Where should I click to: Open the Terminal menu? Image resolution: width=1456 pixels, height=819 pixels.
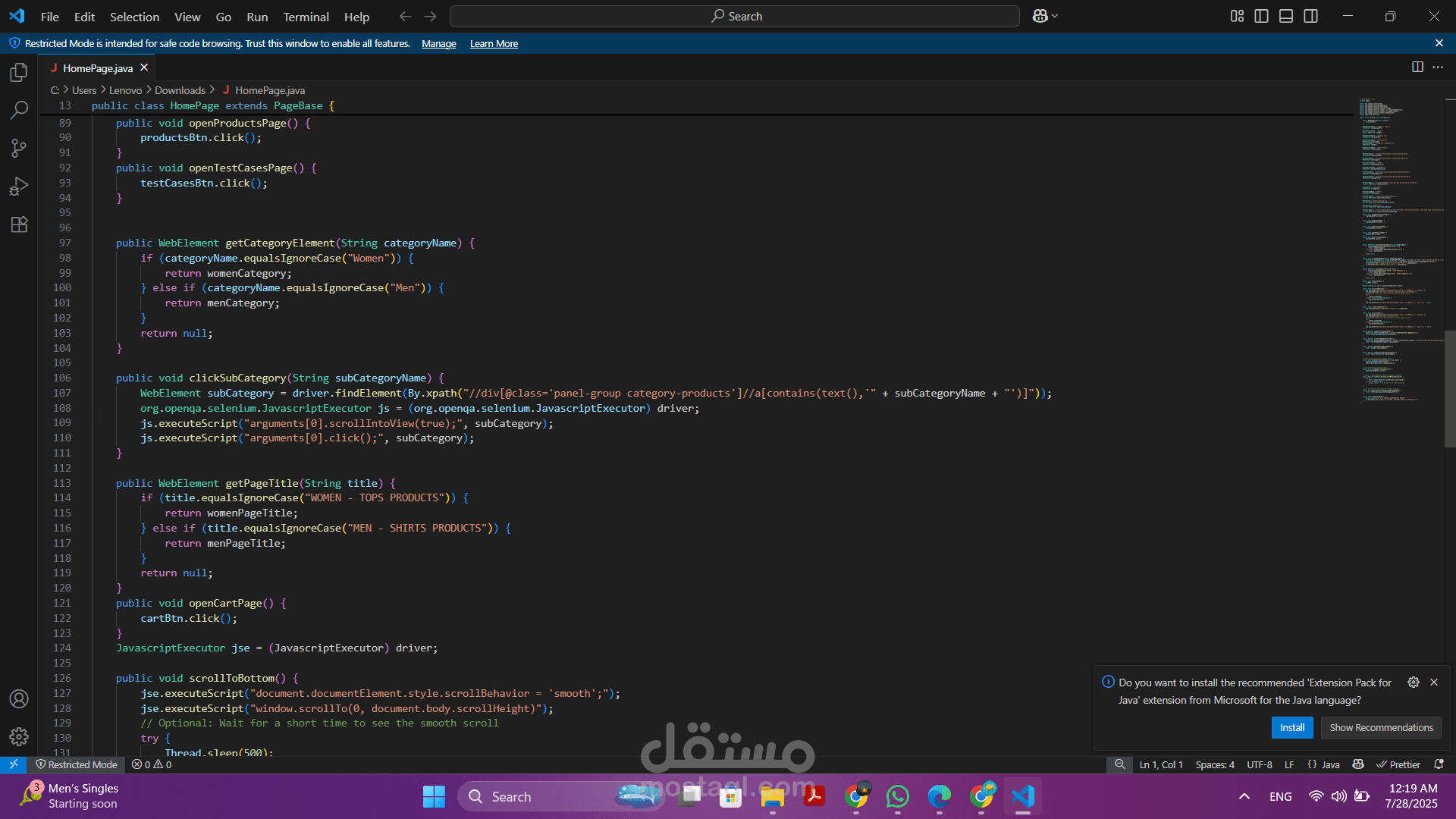[306, 17]
